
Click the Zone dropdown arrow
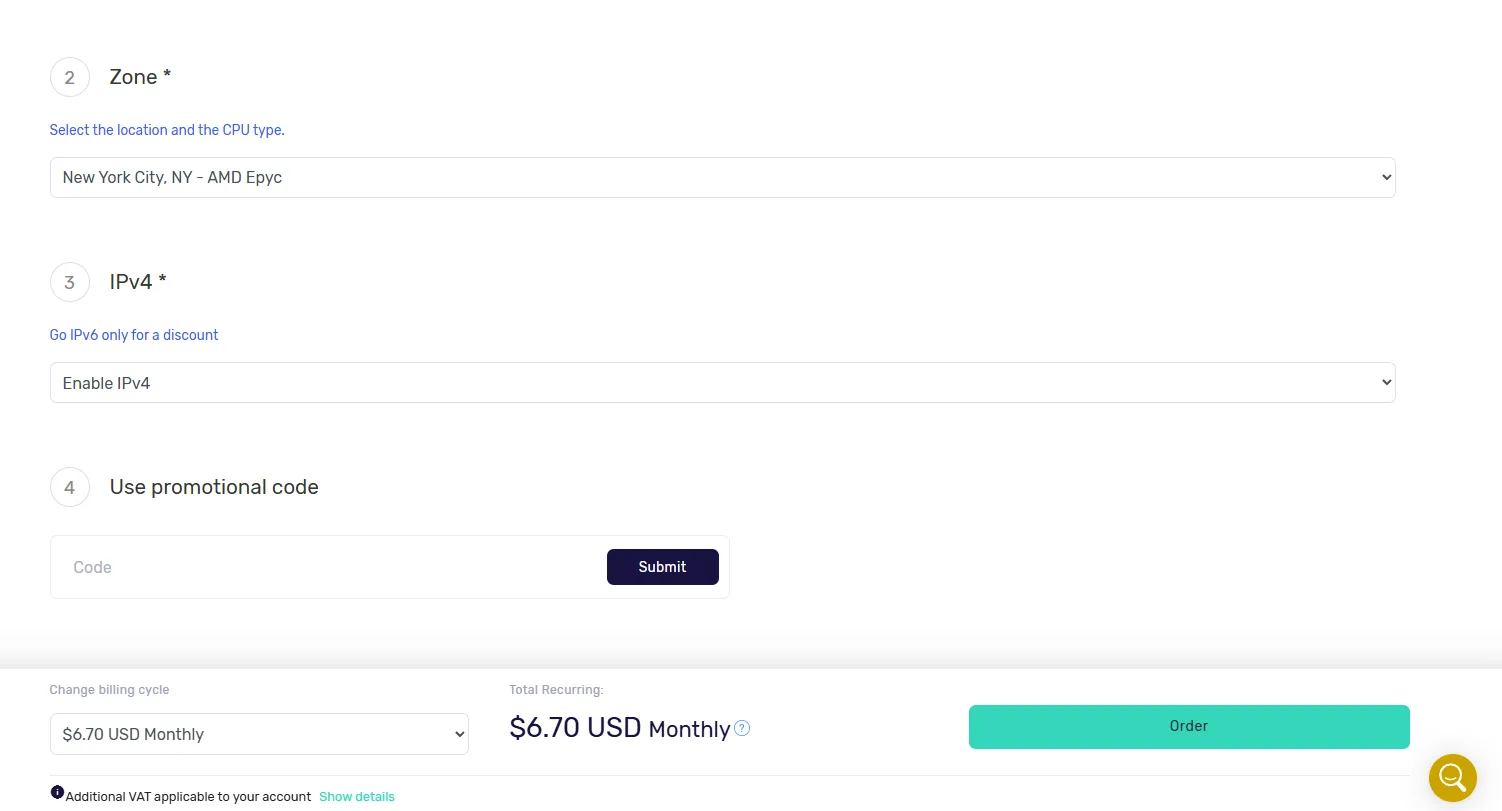tap(1385, 177)
